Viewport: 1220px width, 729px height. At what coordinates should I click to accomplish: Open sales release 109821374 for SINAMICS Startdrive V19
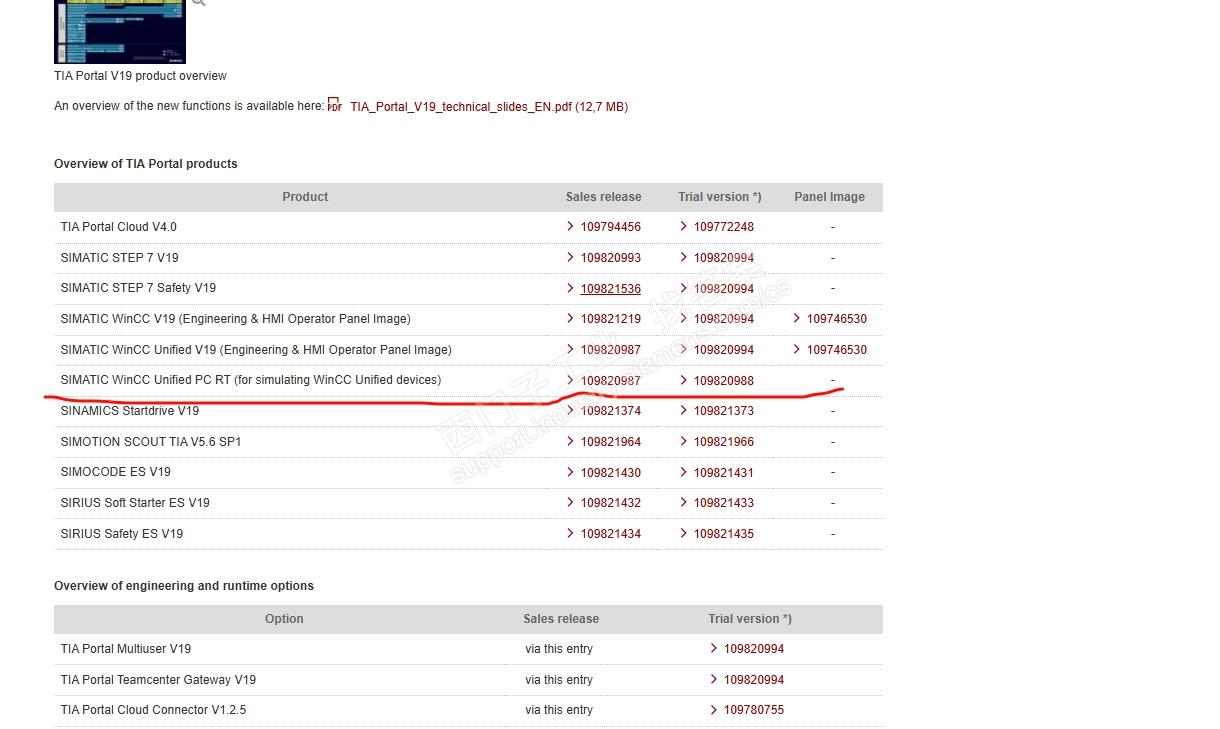pos(611,411)
